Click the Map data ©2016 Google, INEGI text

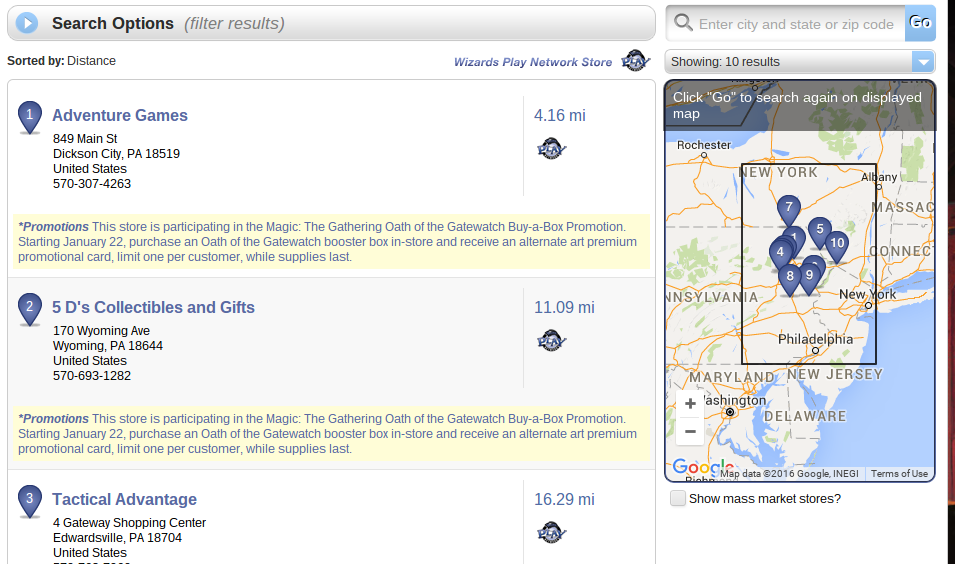[789, 473]
